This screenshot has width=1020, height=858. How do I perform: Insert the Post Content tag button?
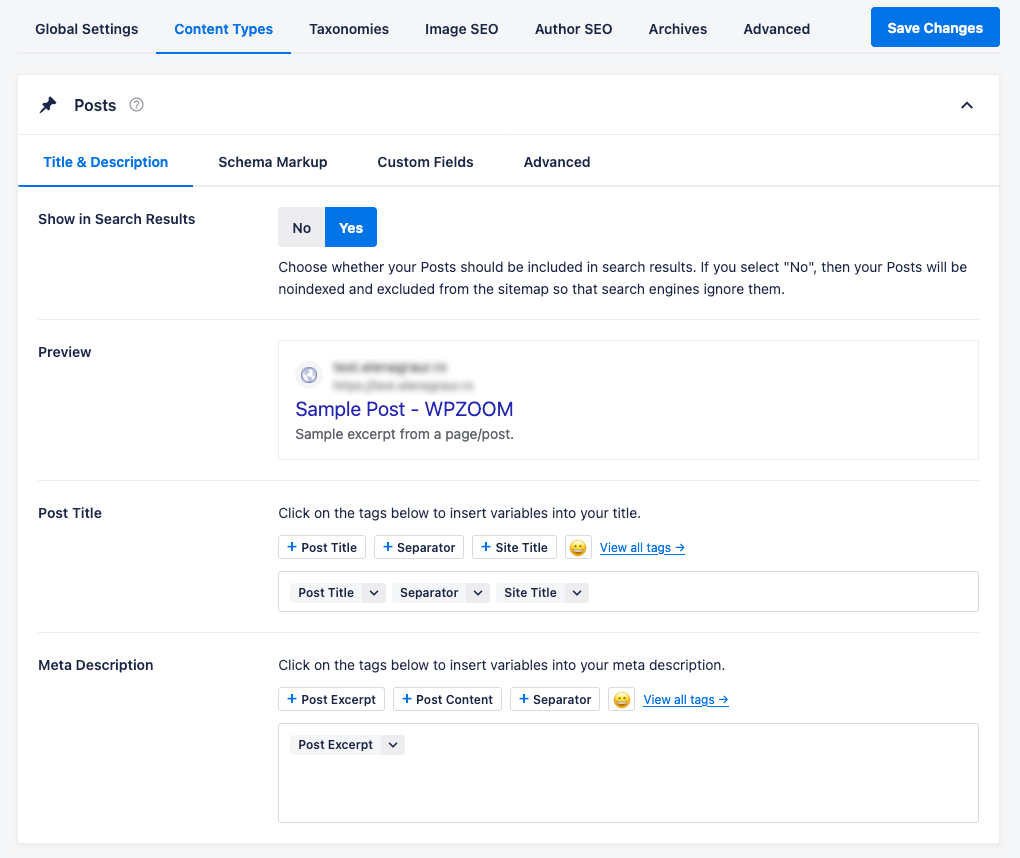tap(447, 699)
